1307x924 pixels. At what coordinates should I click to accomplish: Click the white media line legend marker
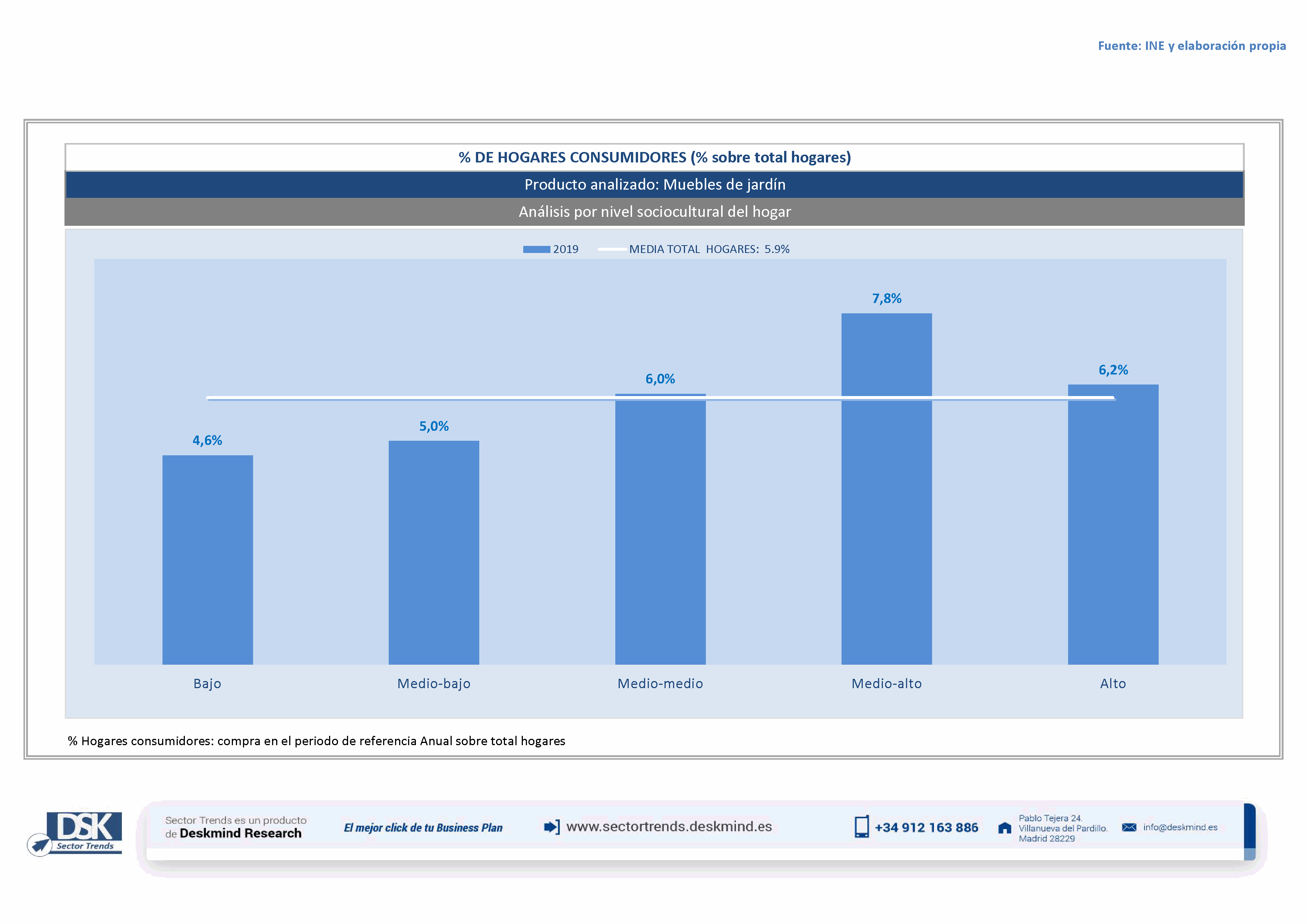click(x=612, y=249)
